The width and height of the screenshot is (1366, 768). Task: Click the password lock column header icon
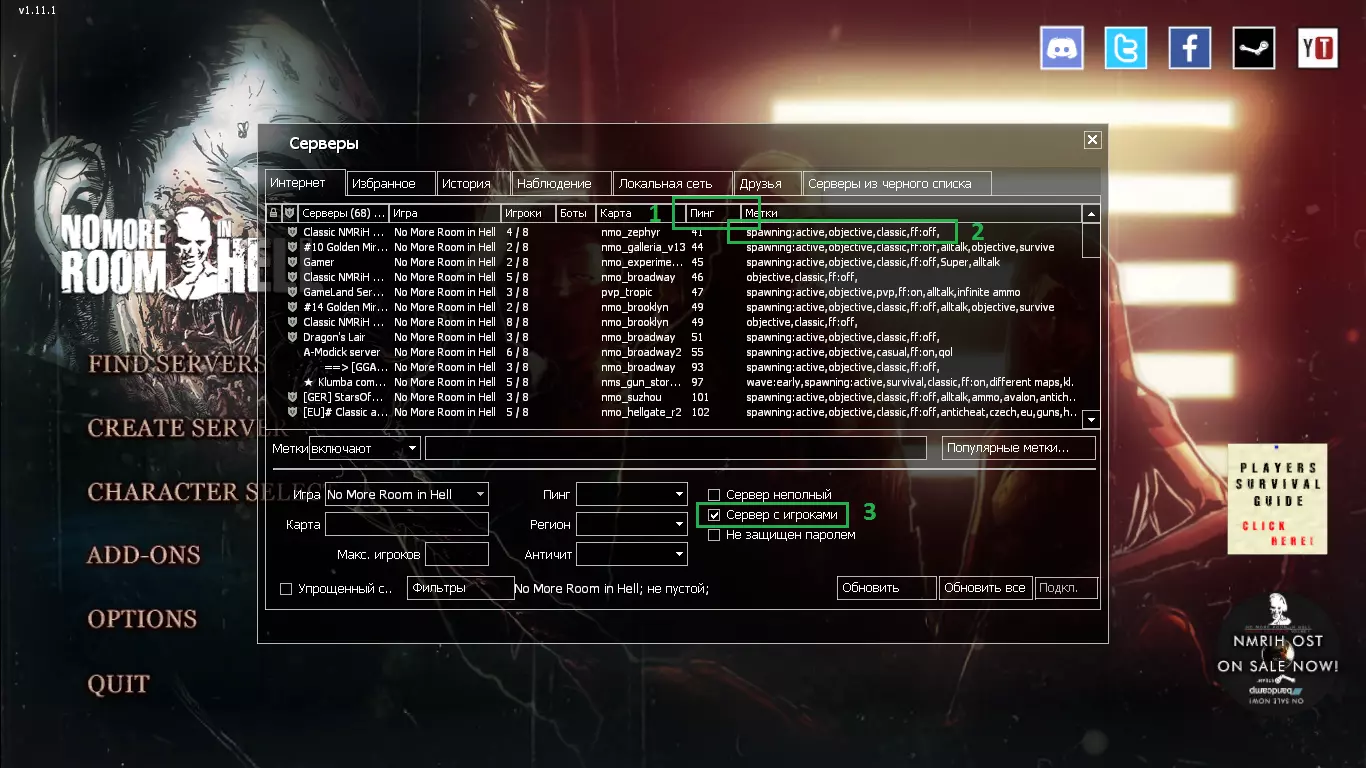273,213
